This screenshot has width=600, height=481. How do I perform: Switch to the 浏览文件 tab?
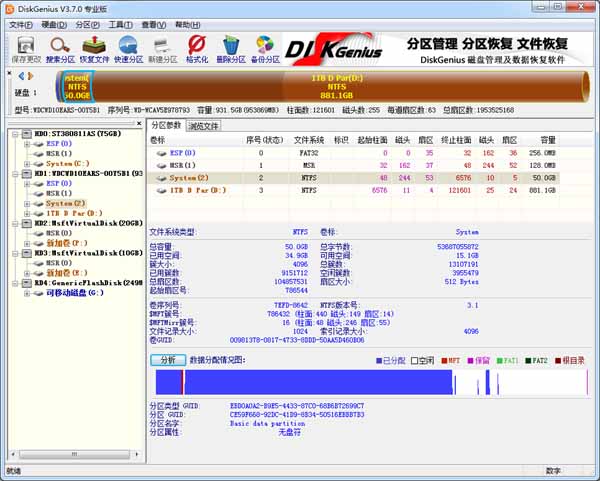click(x=203, y=126)
